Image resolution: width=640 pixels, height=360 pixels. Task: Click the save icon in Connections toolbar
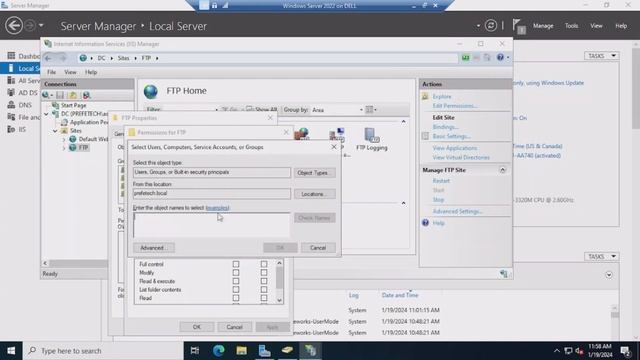(x=60, y=95)
